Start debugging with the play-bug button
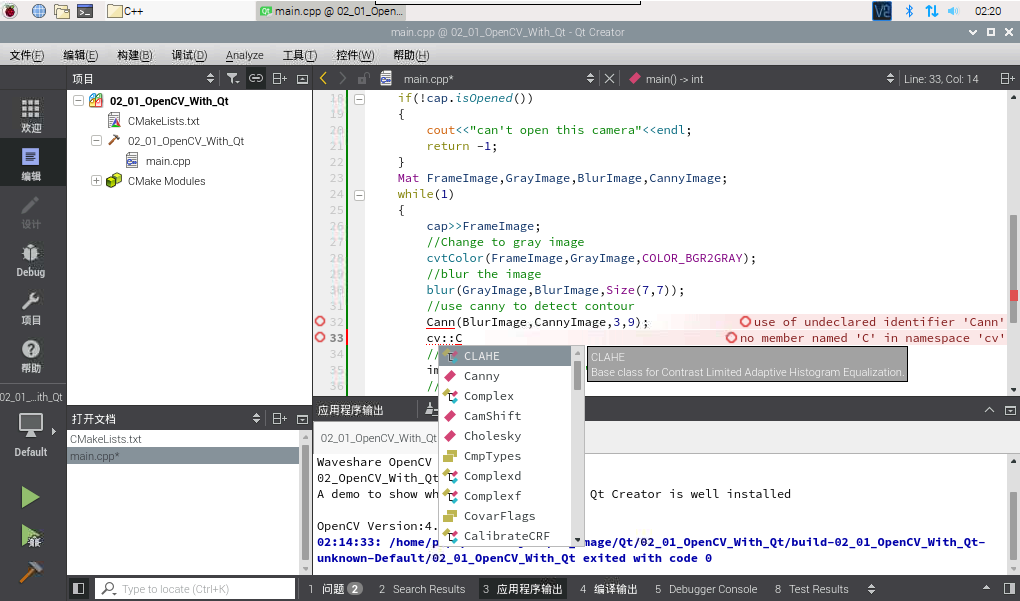 pos(31,536)
